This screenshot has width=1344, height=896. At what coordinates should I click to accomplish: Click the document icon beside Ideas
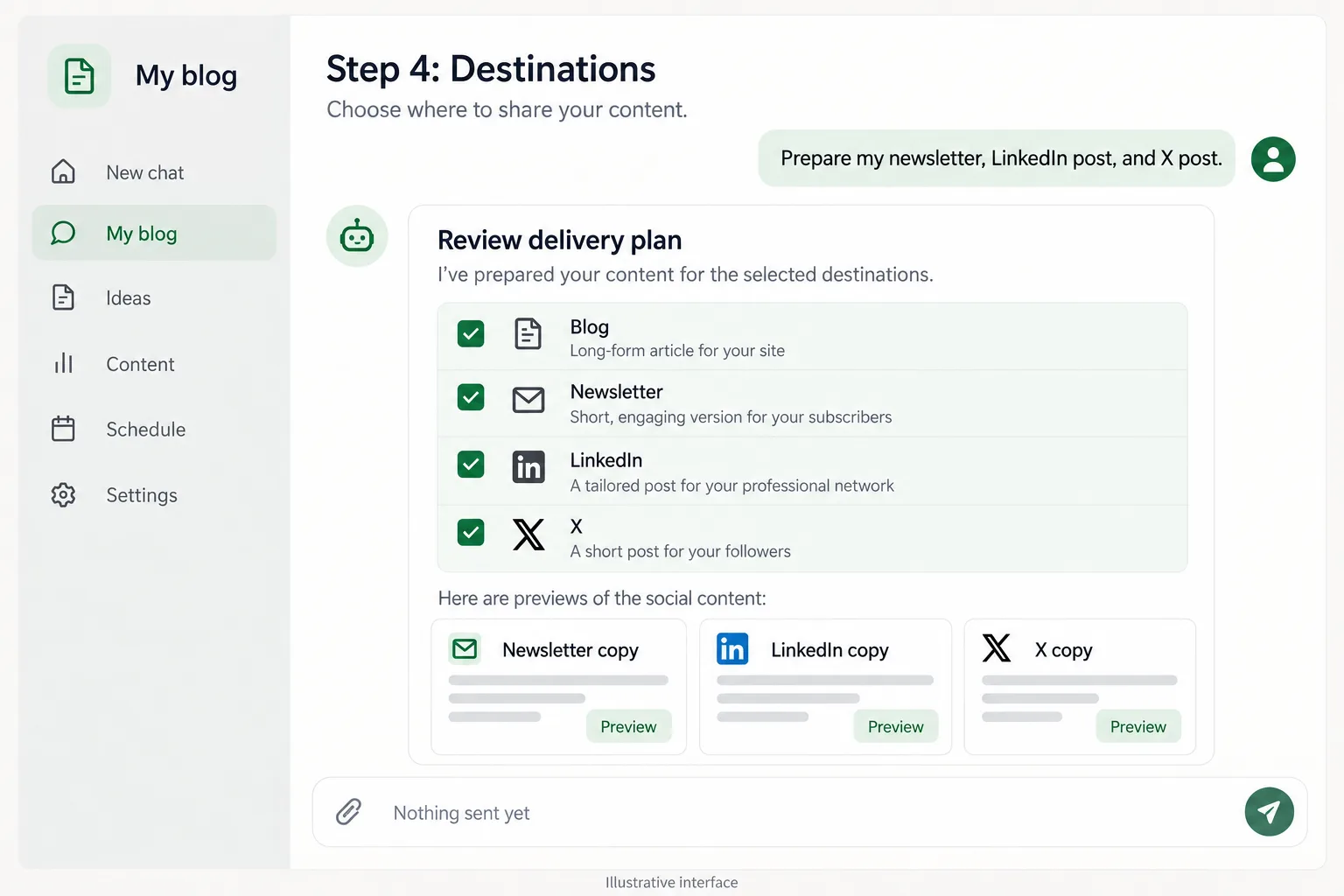click(x=63, y=297)
